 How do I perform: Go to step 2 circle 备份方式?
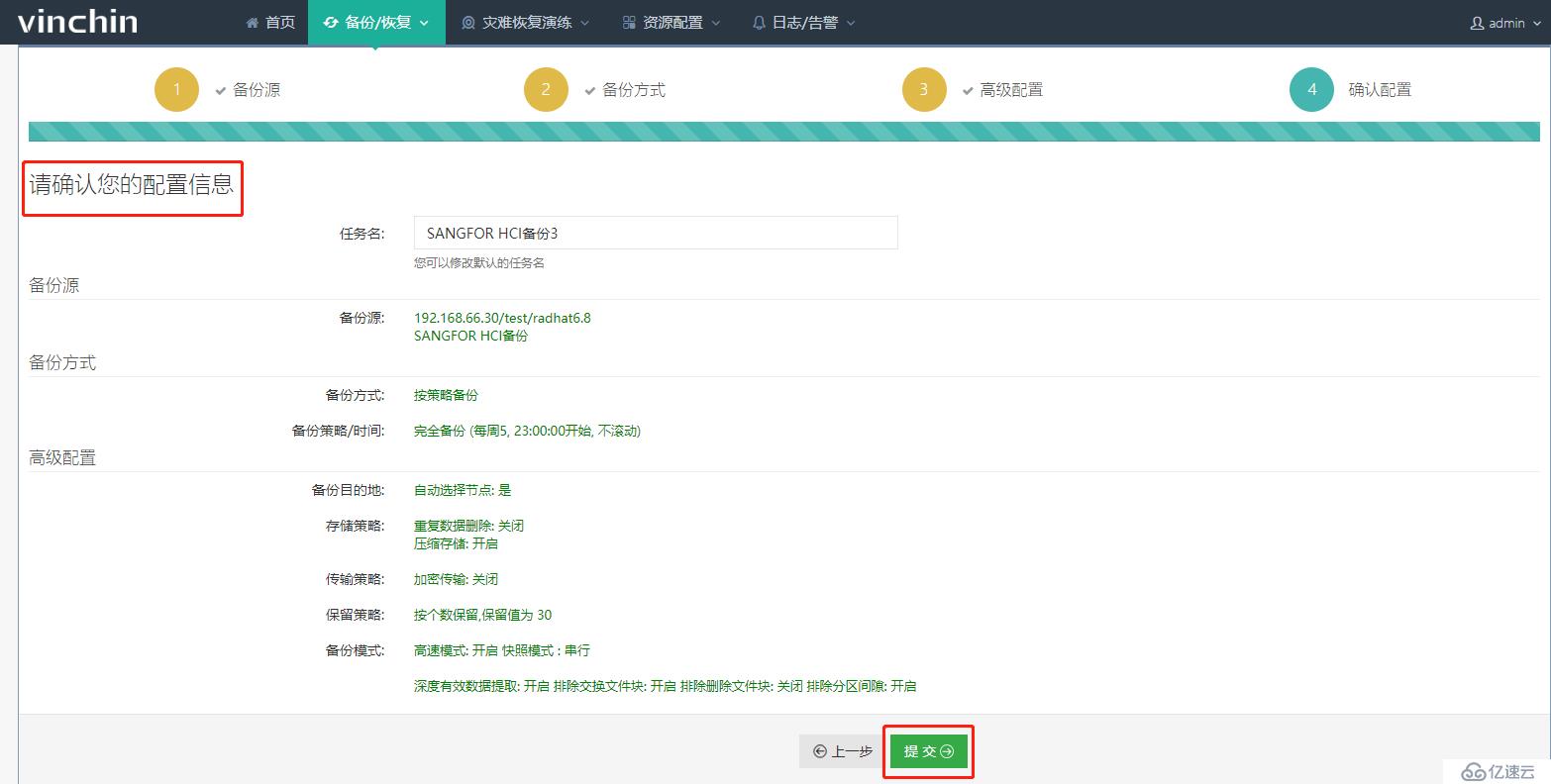click(546, 89)
